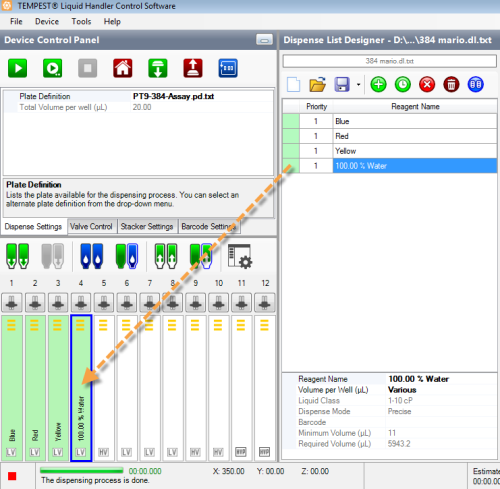Expand the yellow menu lines on Blue channel
Image resolution: width=500 pixels, height=489 pixels.
click(x=12, y=325)
